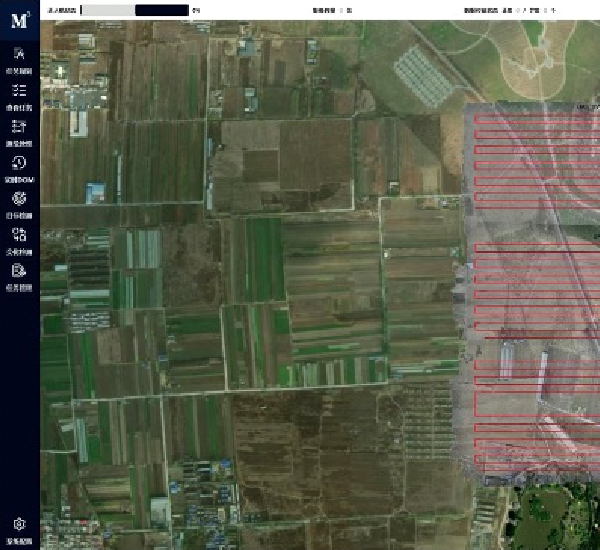Select the checklist icon in the left sidebar
The width and height of the screenshot is (600, 550).
[x=19, y=95]
